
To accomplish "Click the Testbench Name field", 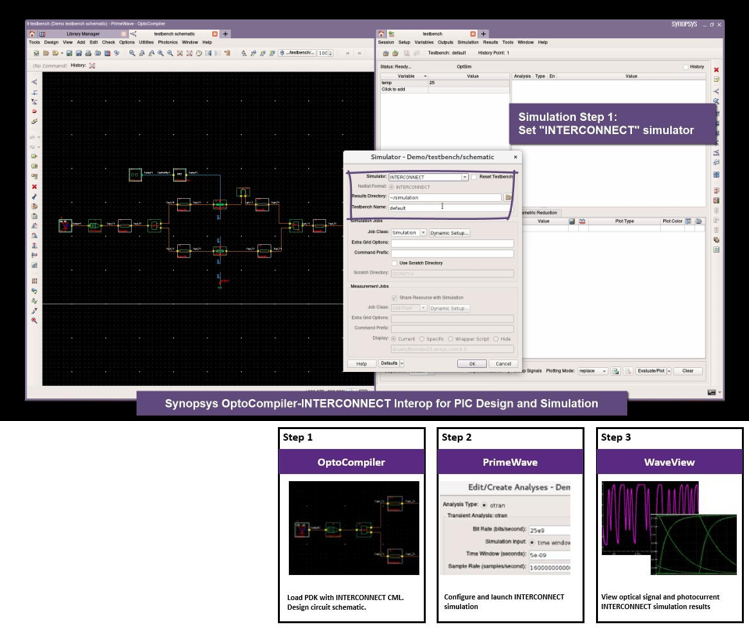I will 450,208.
